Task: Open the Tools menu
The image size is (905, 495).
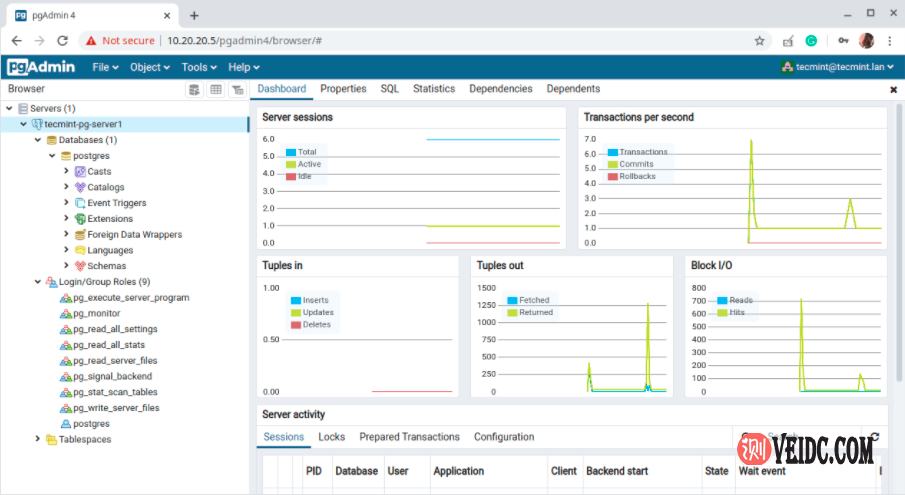Action: pyautogui.click(x=199, y=67)
